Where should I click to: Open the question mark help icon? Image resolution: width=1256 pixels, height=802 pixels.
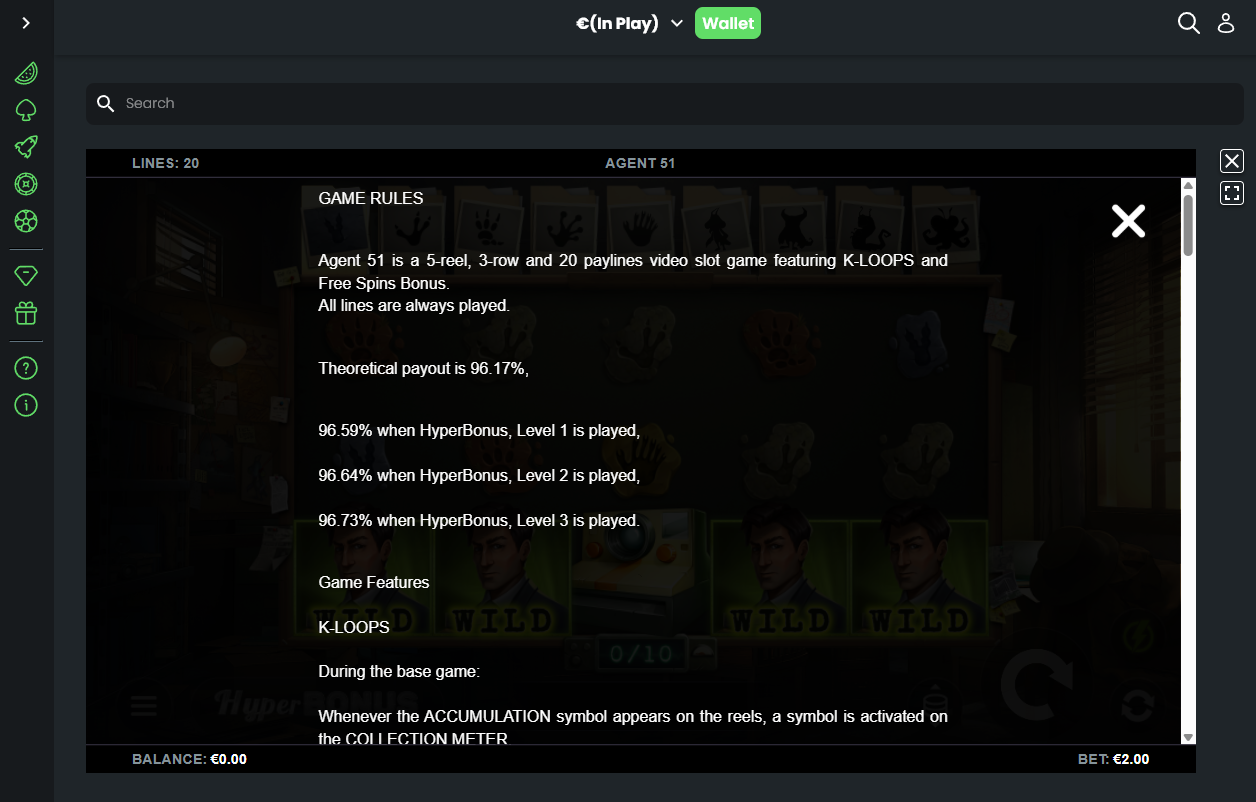coord(26,368)
